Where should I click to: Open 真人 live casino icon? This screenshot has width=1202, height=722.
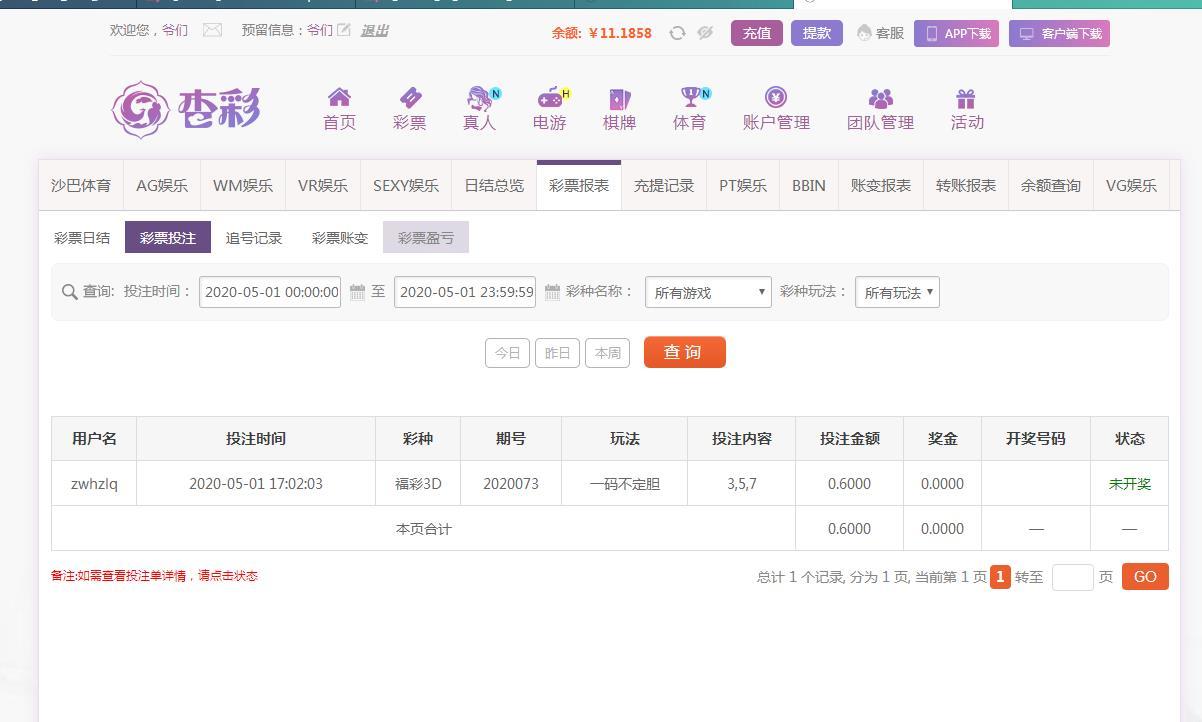click(481, 98)
